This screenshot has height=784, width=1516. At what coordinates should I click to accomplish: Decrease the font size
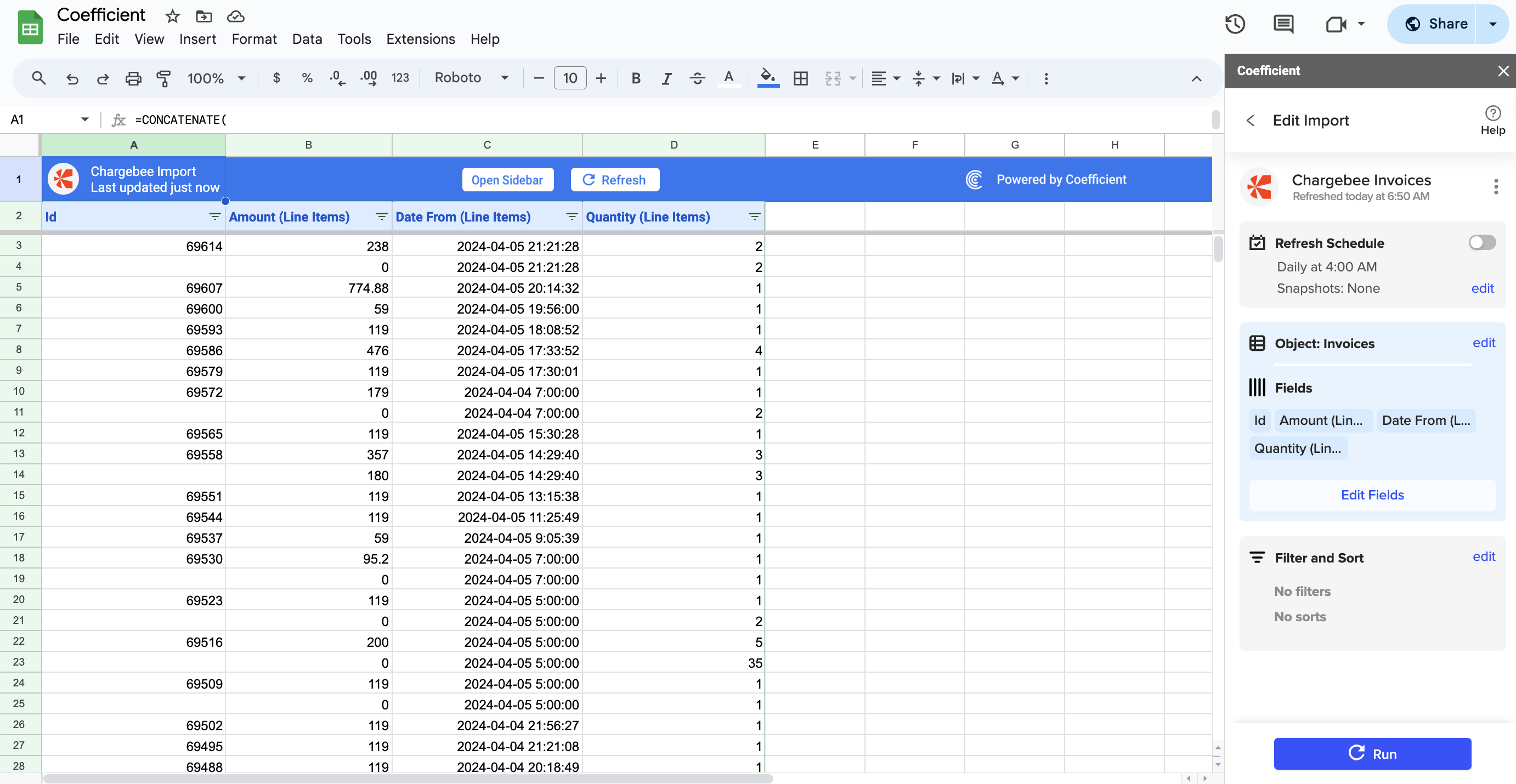click(x=538, y=78)
